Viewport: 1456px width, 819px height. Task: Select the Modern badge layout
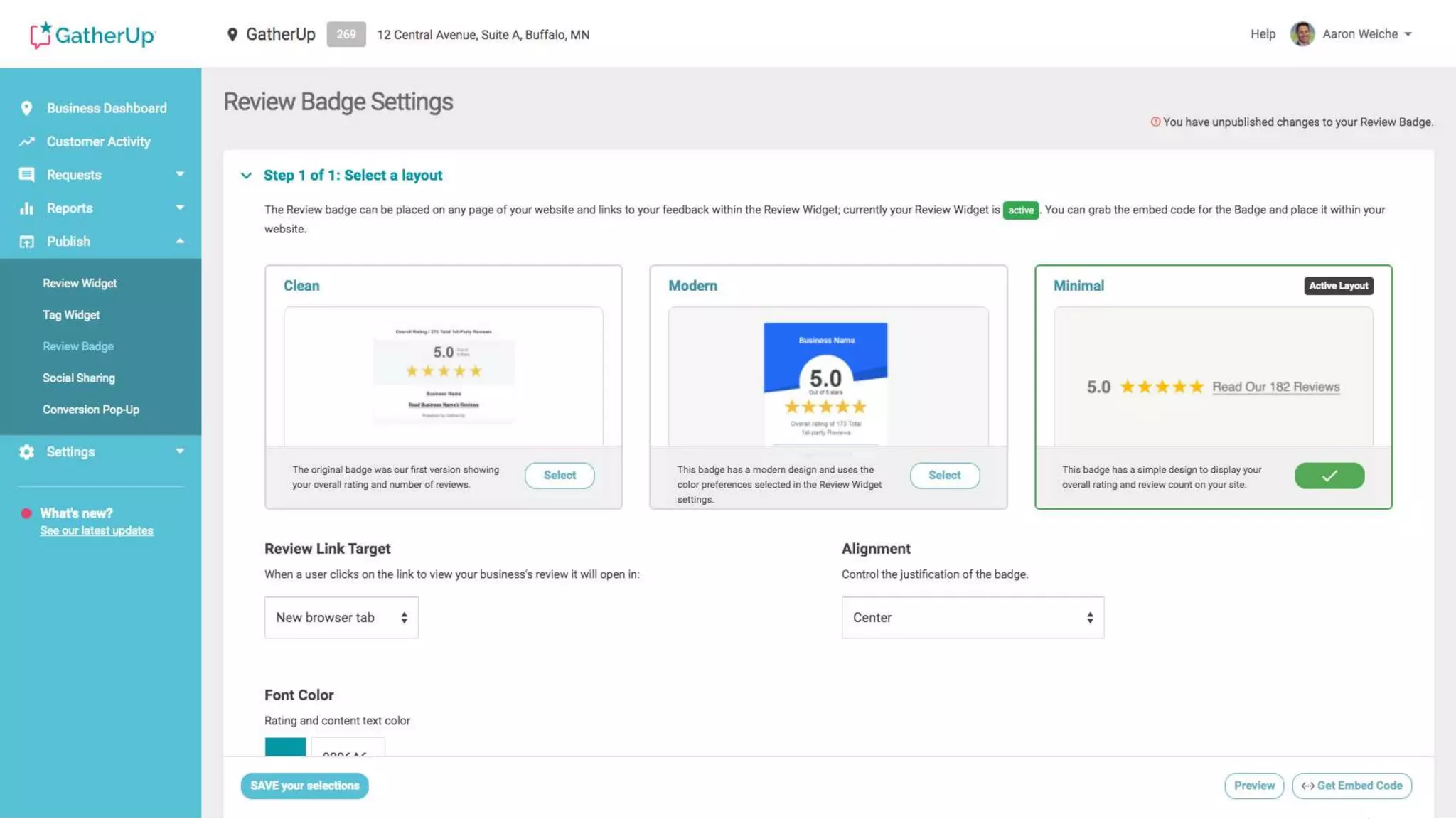(944, 475)
